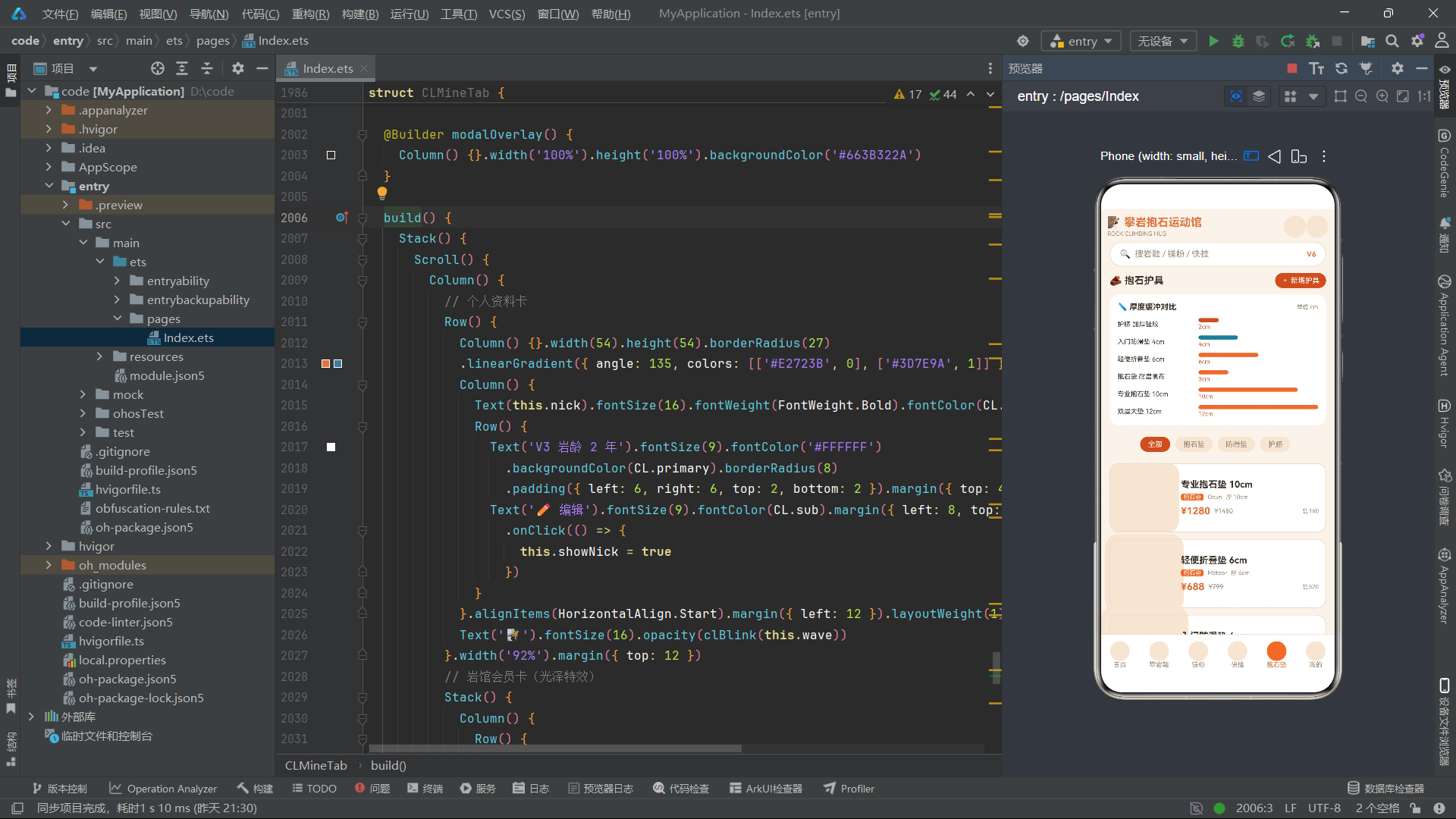
Task: Toggle read-only lock in status bar
Action: pyautogui.click(x=1415, y=808)
